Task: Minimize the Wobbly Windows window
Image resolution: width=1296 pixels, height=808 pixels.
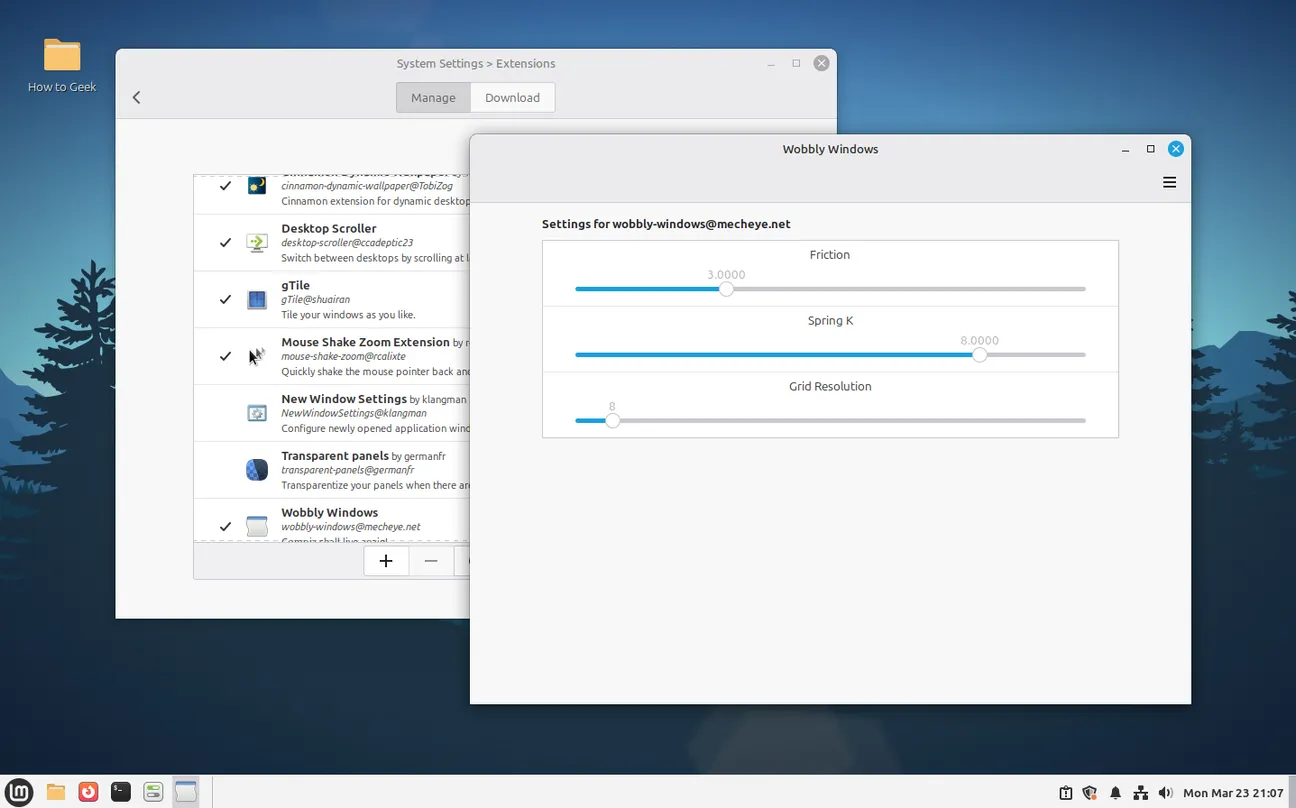Action: 1126,149
